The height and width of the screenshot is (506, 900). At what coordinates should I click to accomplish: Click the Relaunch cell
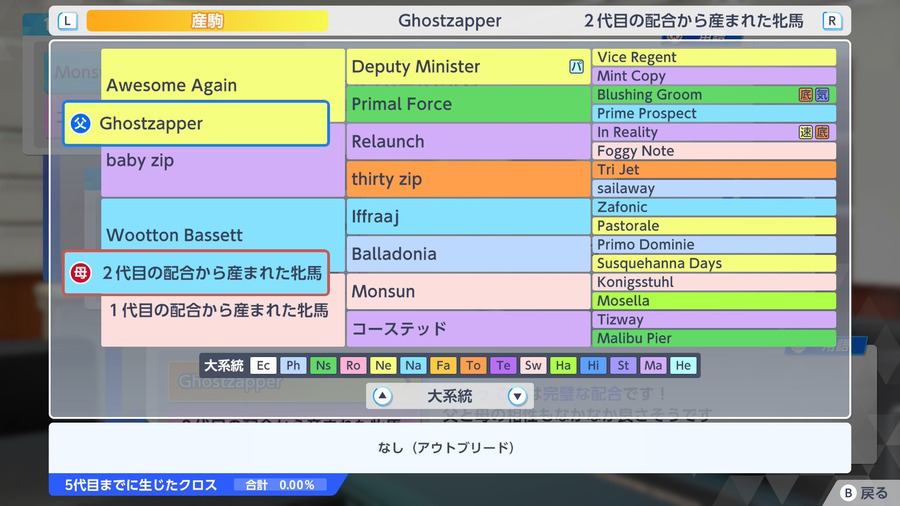coord(468,141)
